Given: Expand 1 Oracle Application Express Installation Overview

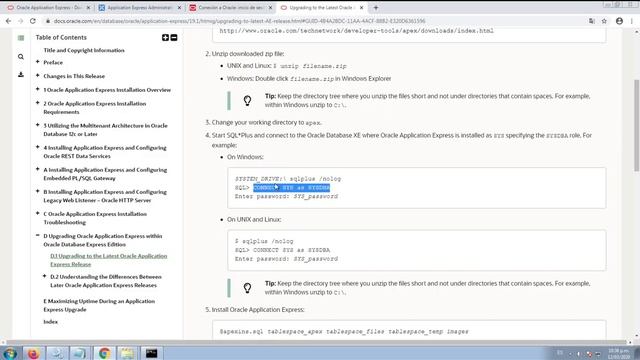Looking at the screenshot, I should click(38, 89).
